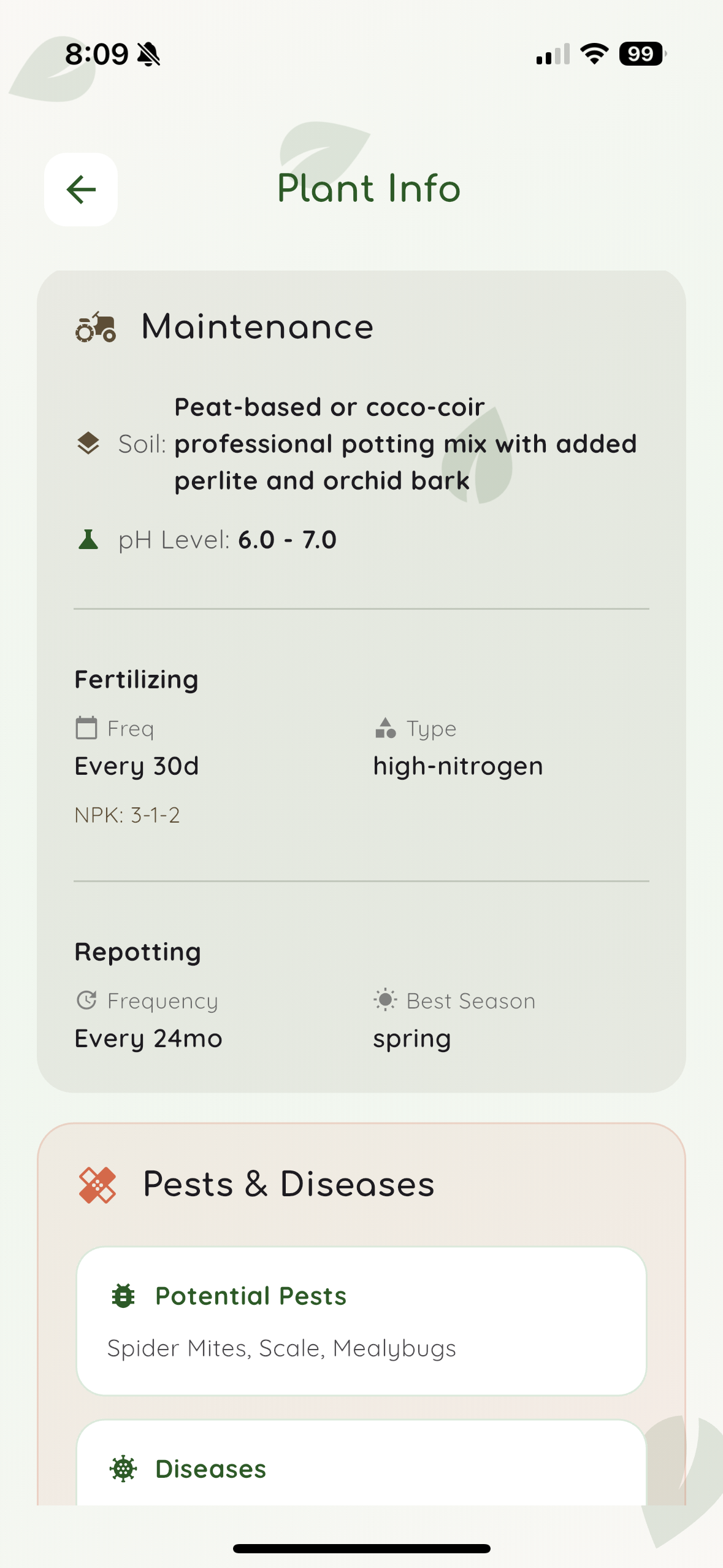Tap the Diseases virus icon
The height and width of the screenshot is (1568, 723).
pos(123,1469)
